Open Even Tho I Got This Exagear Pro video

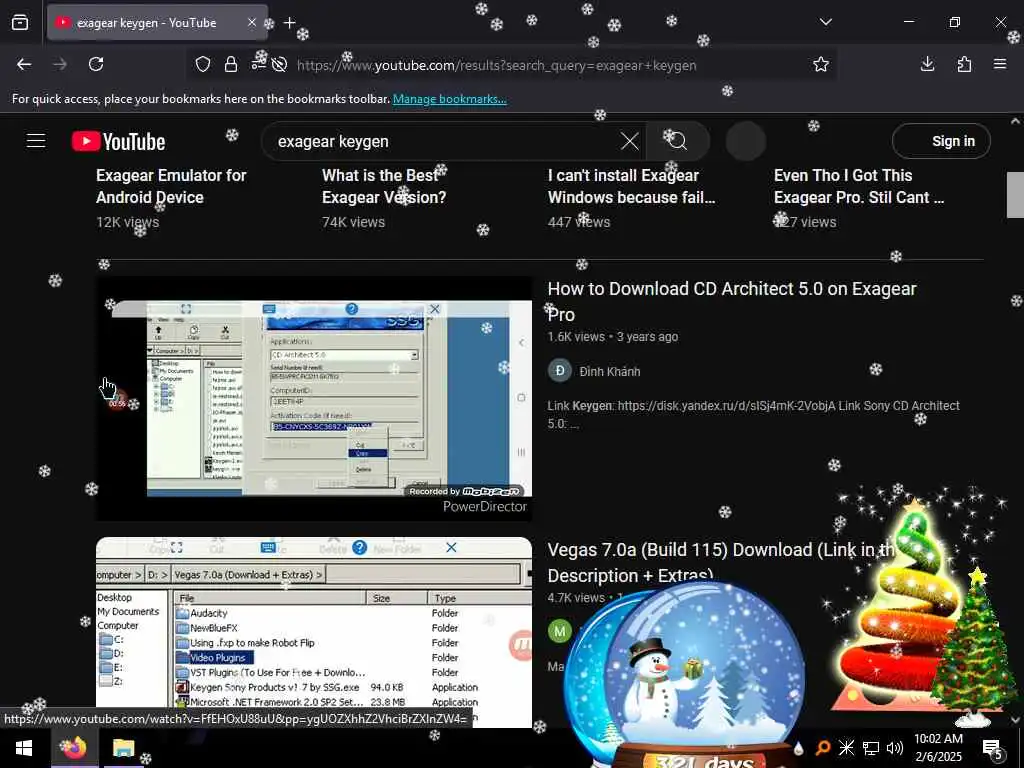pos(859,186)
